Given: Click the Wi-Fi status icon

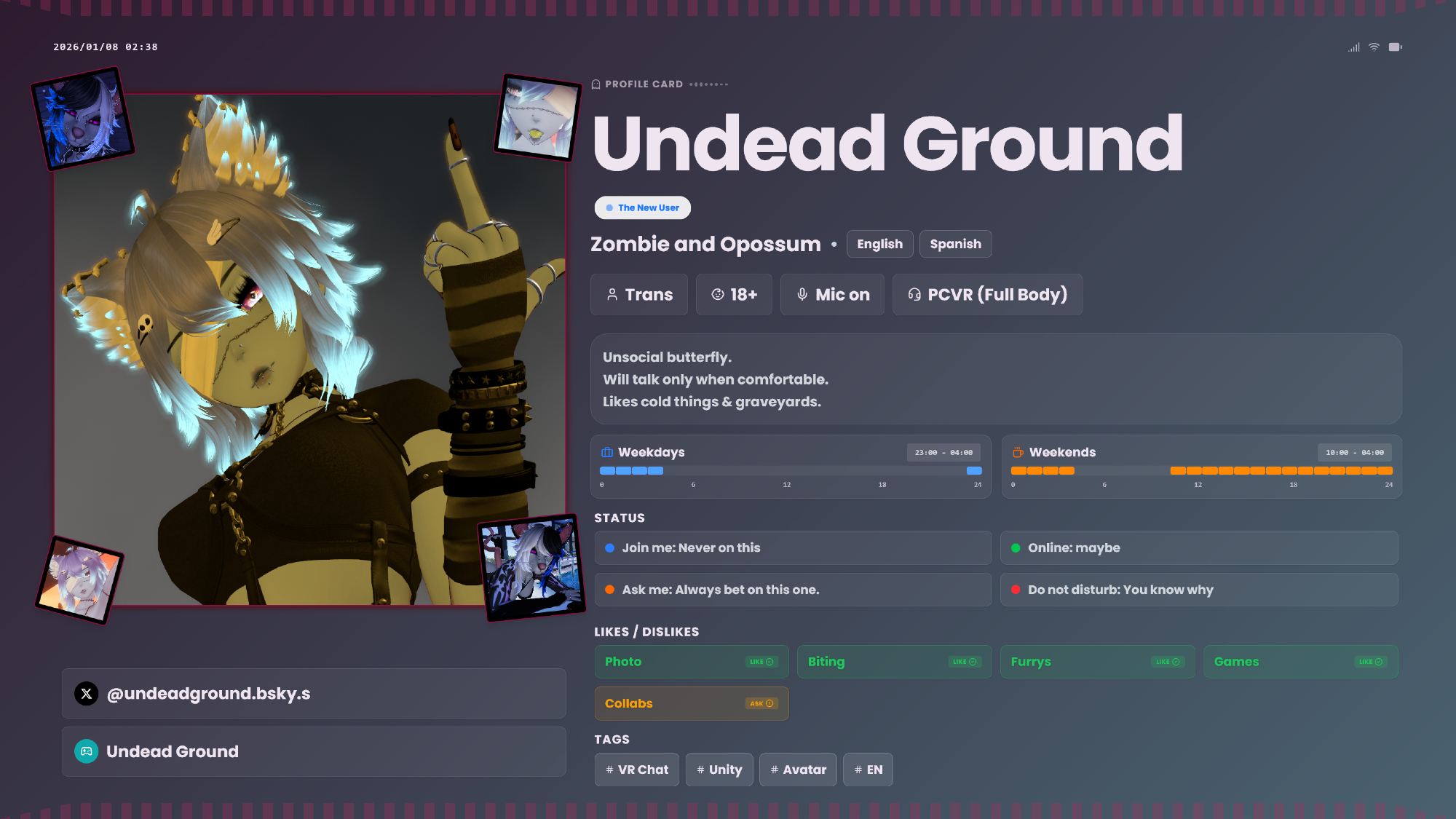Looking at the screenshot, I should tap(1374, 47).
